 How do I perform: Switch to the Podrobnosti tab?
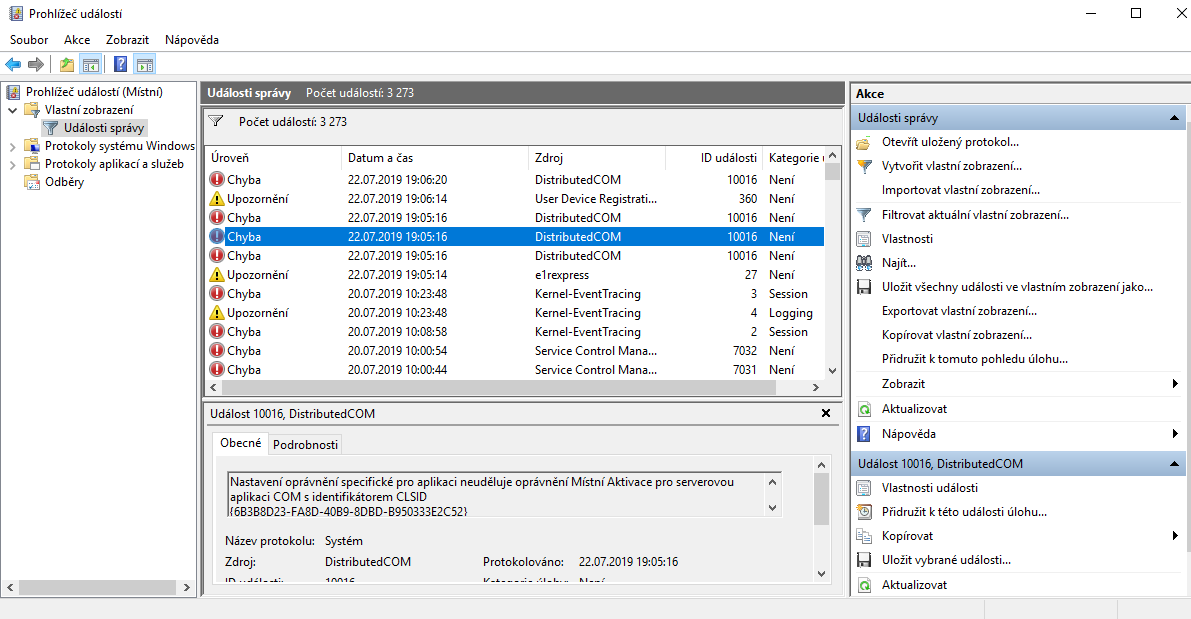click(x=305, y=444)
